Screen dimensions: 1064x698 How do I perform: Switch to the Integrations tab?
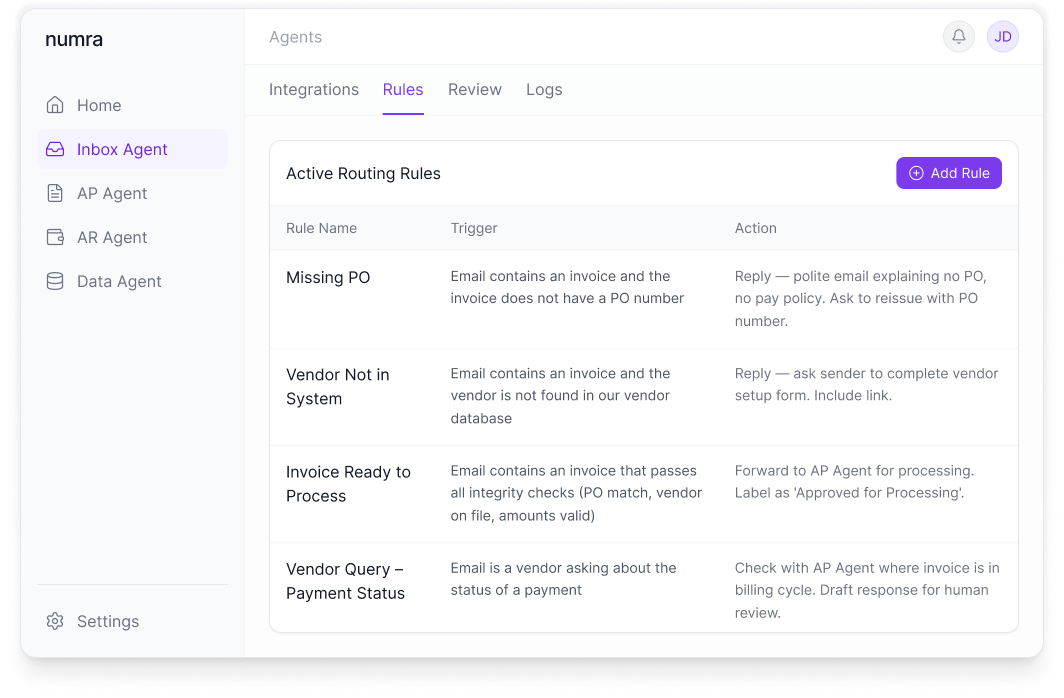click(x=313, y=89)
